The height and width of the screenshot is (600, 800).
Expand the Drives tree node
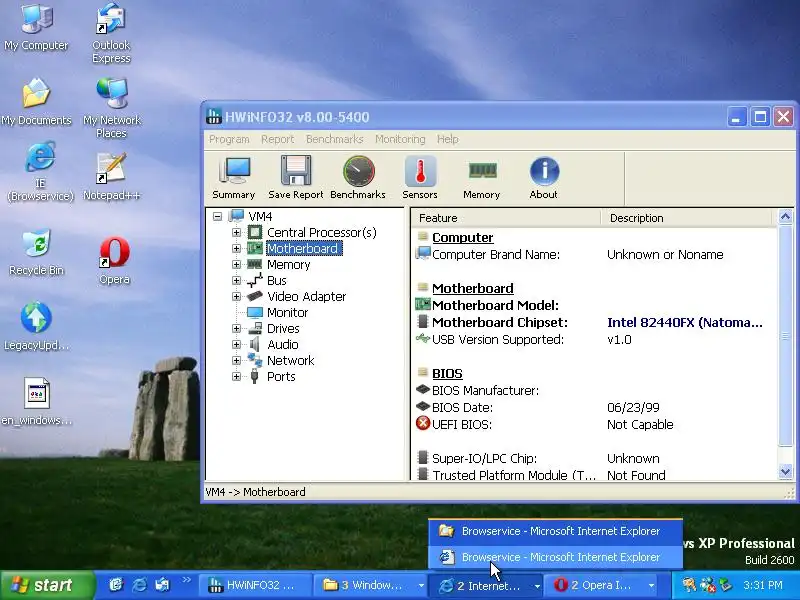pyautogui.click(x=236, y=329)
